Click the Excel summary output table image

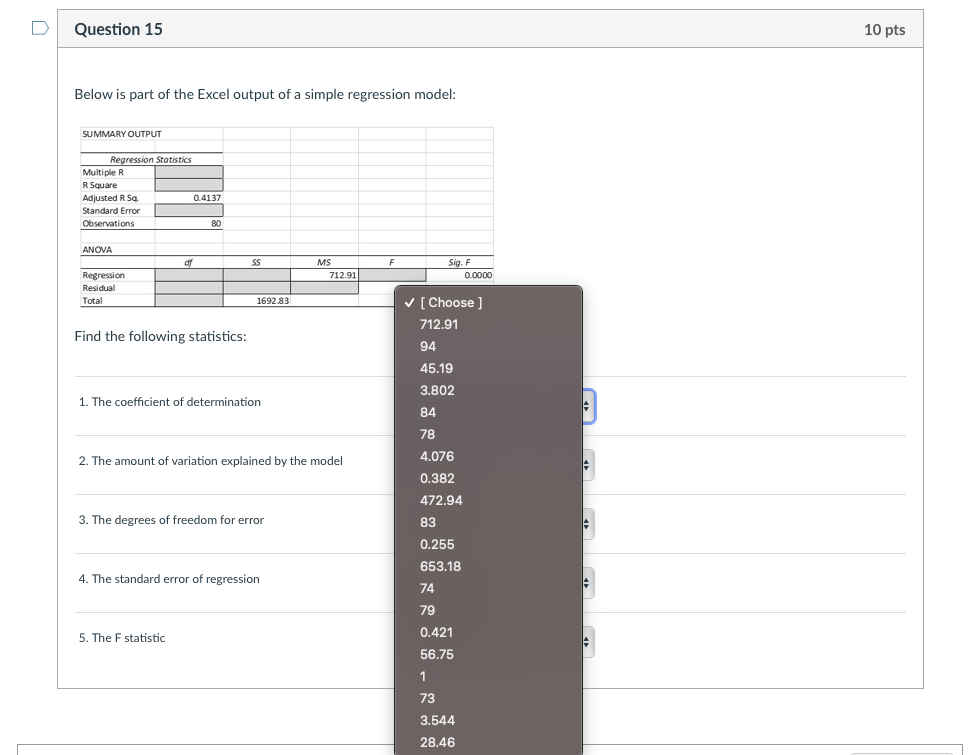coord(287,217)
